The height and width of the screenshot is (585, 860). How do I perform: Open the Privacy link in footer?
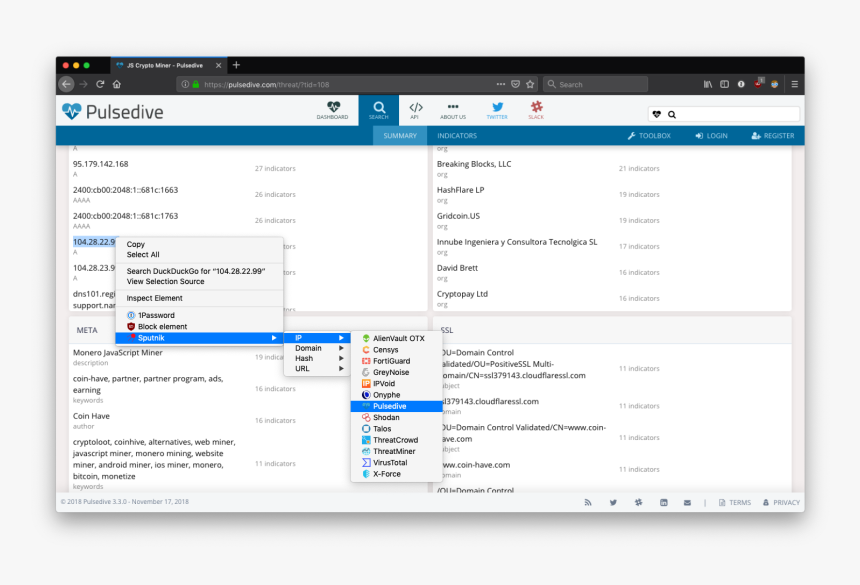(x=781, y=502)
